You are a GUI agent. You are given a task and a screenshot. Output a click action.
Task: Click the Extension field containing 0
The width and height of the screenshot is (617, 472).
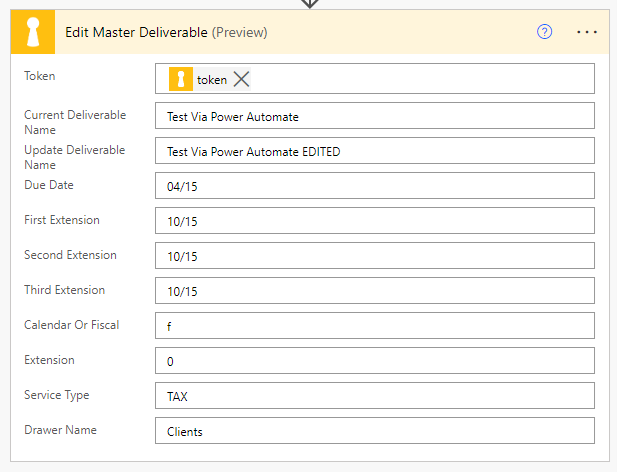click(x=375, y=361)
